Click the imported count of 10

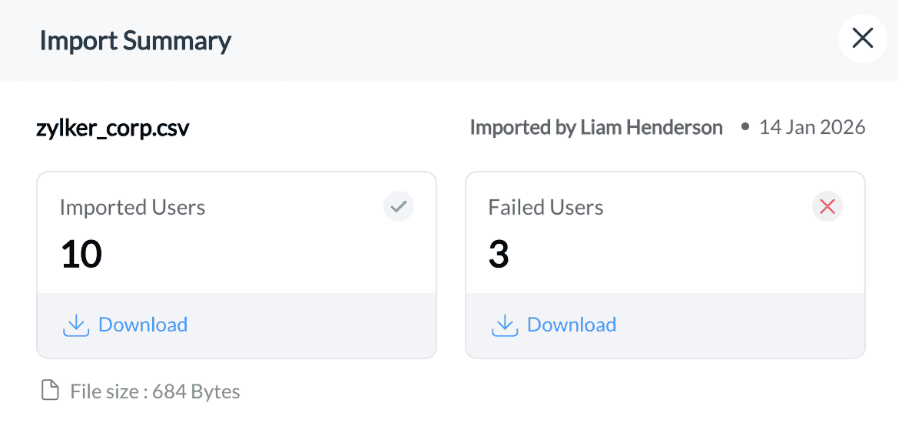(x=81, y=254)
